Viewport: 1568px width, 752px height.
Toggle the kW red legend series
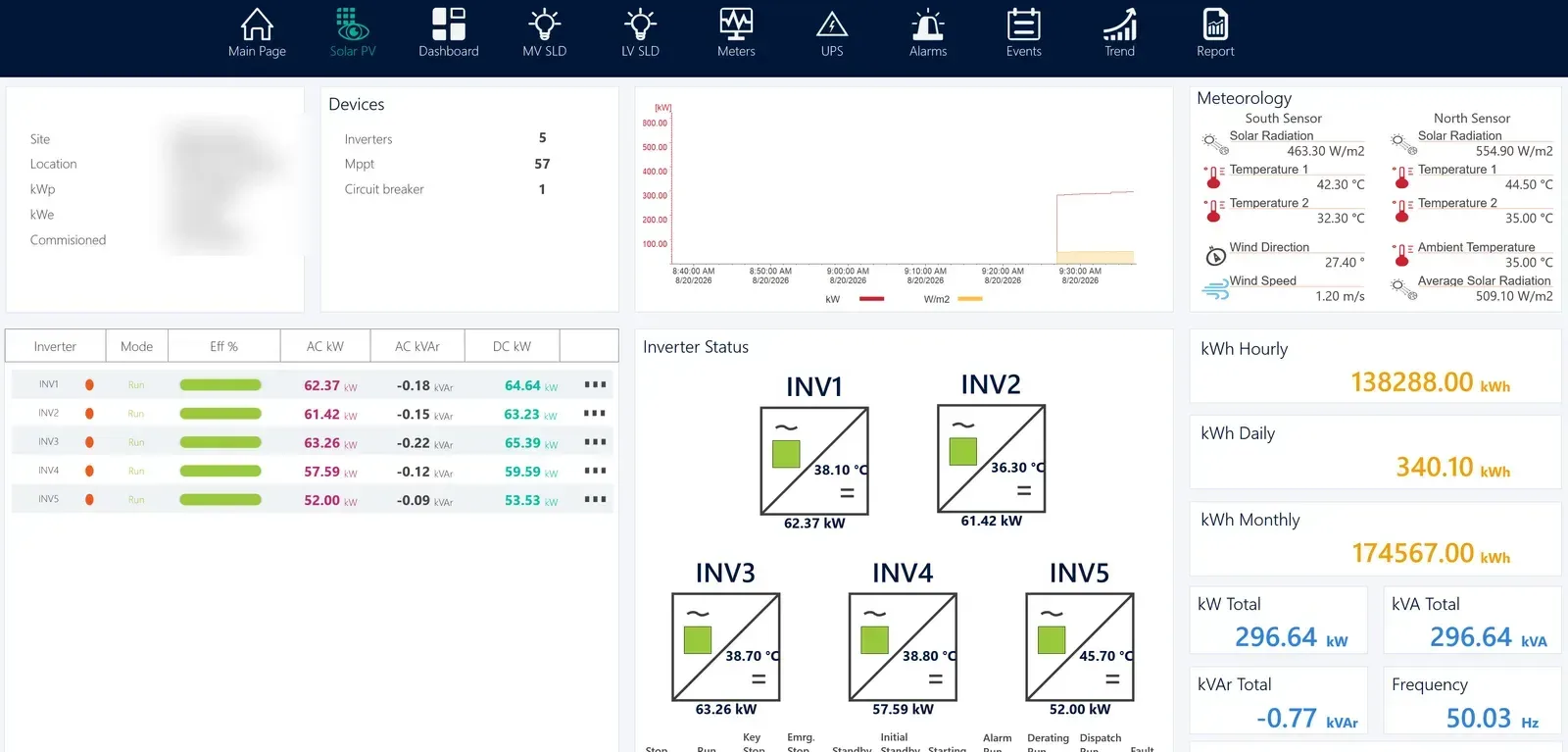pos(871,299)
